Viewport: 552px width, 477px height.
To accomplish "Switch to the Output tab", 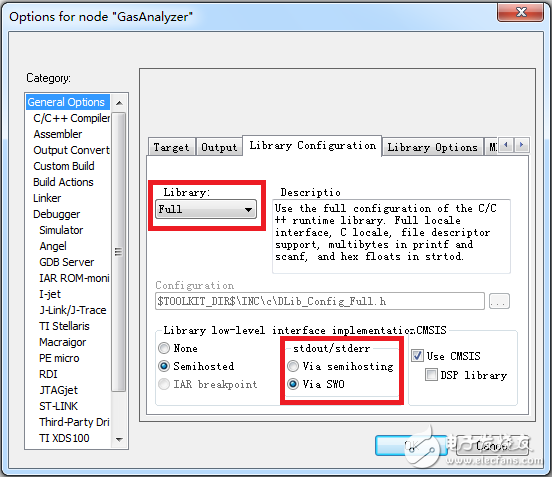I will point(219,147).
